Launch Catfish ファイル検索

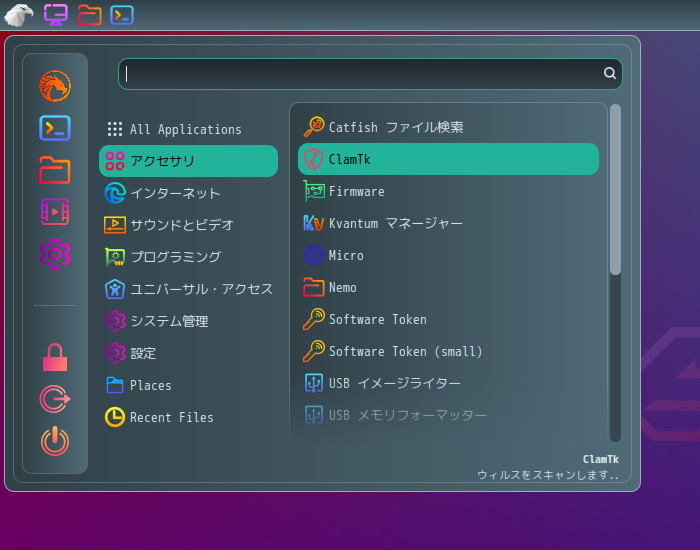pos(448,127)
